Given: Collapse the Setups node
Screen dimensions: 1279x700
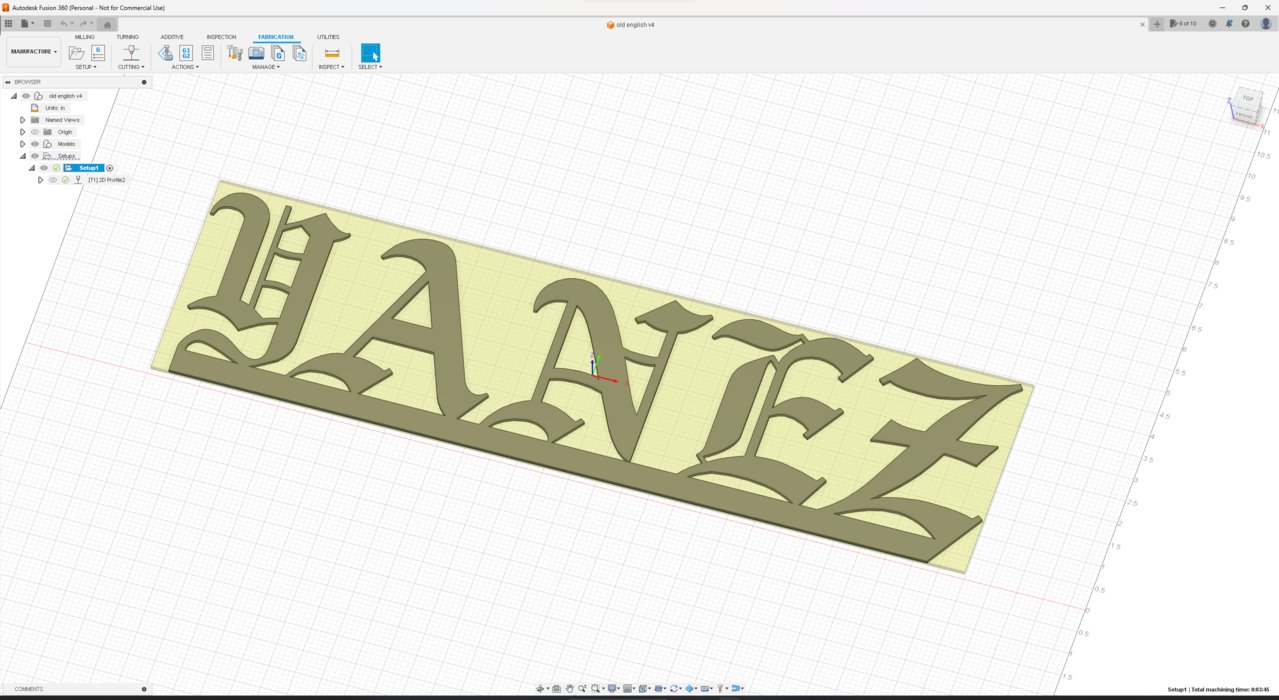Looking at the screenshot, I should [x=22, y=156].
